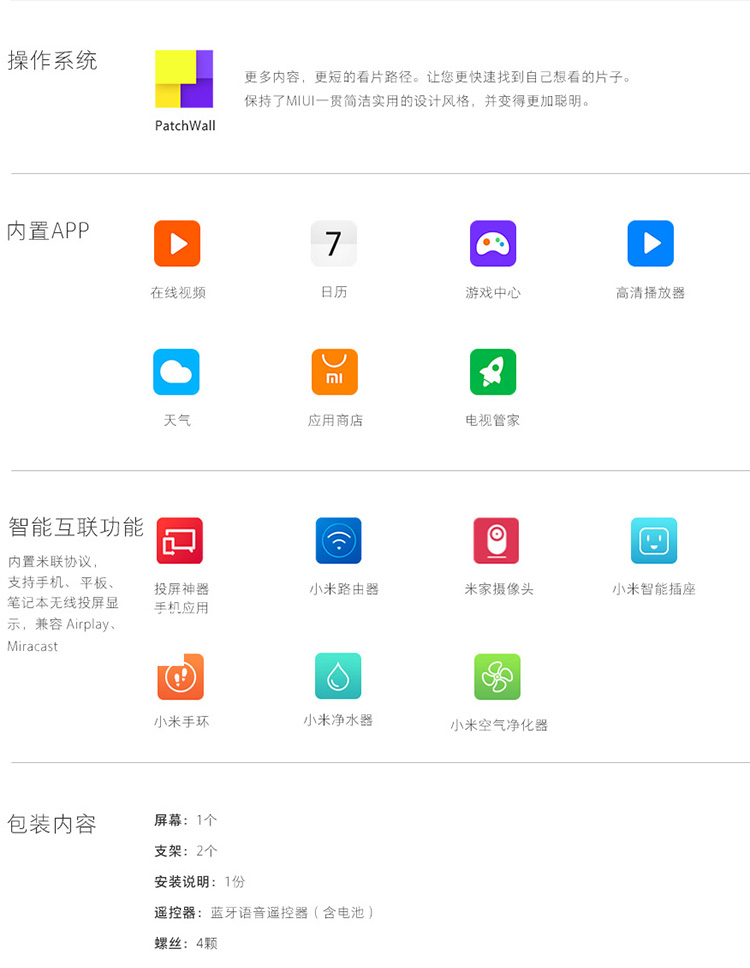Open the 米家摄像头 camera icon
The width and height of the screenshot is (750, 968).
tap(496, 541)
